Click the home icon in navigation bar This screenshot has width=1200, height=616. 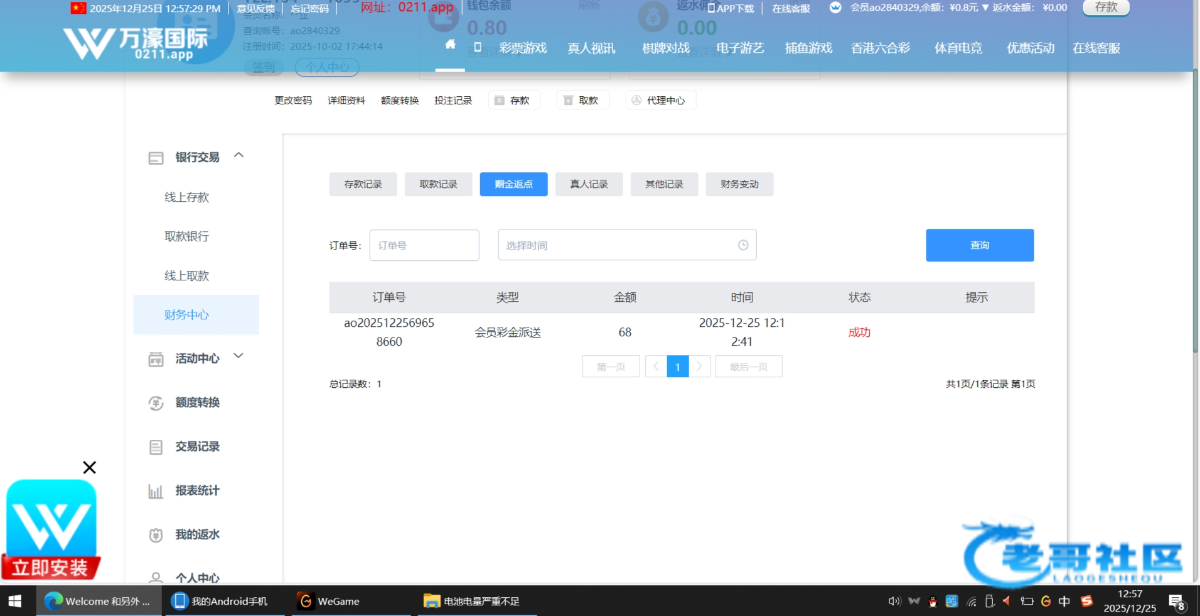tap(450, 46)
